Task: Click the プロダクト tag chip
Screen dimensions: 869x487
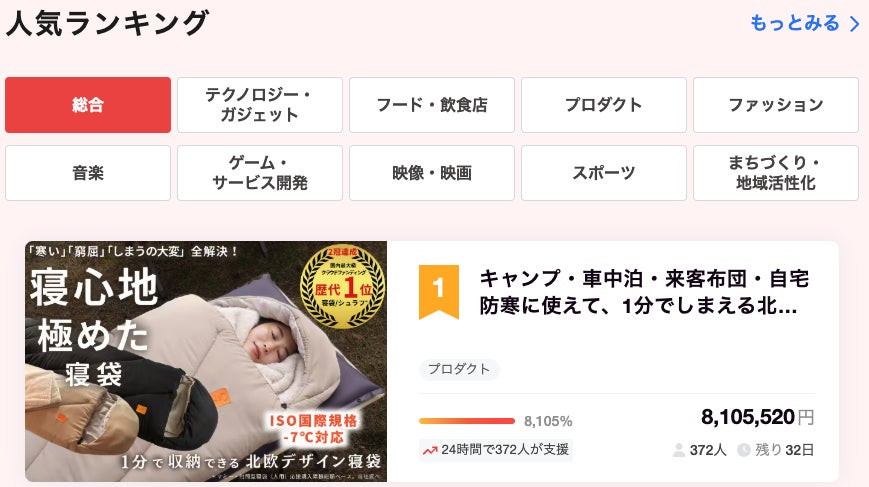Action: 459,369
